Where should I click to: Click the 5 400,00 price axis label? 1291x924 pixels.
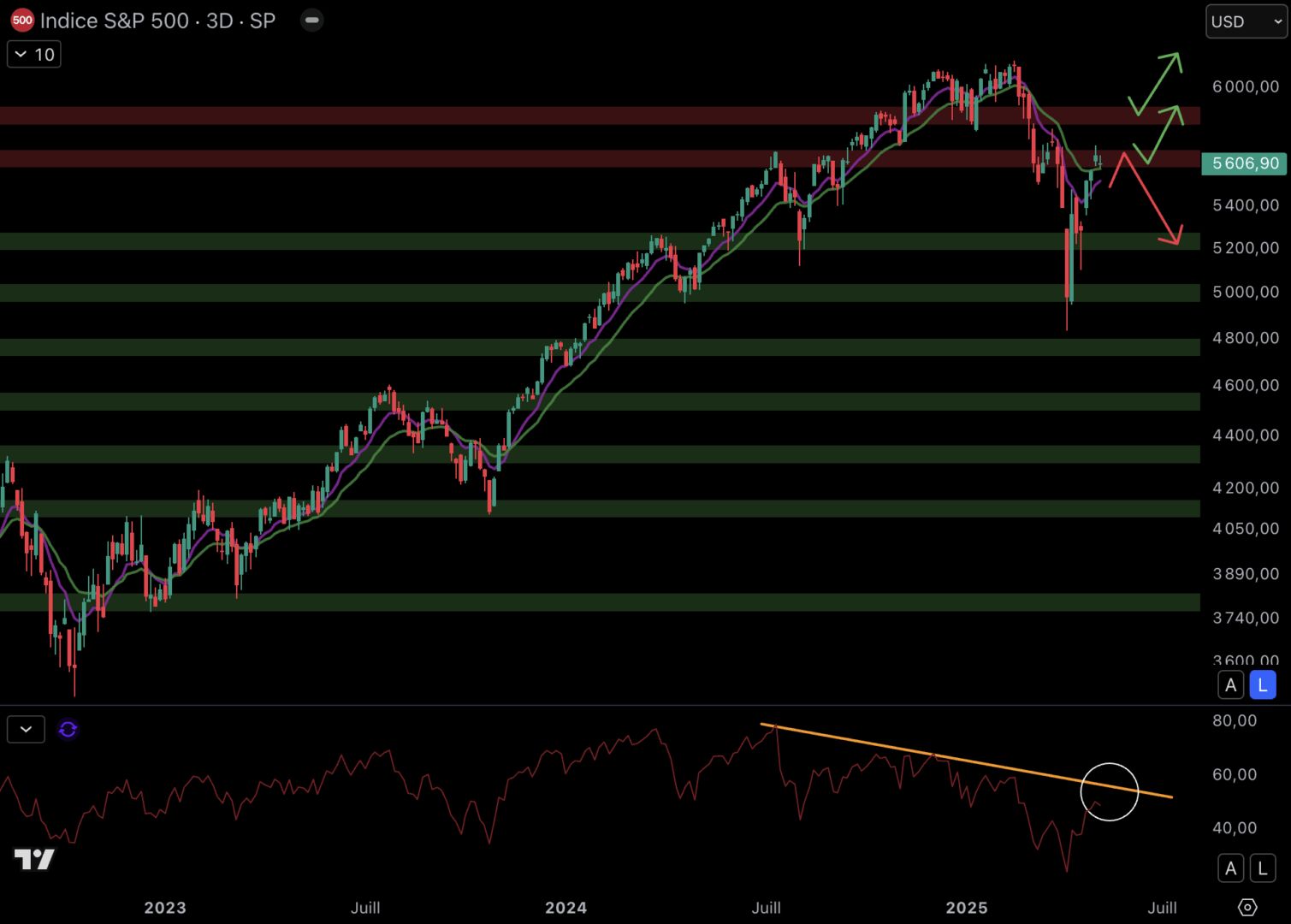1246,205
